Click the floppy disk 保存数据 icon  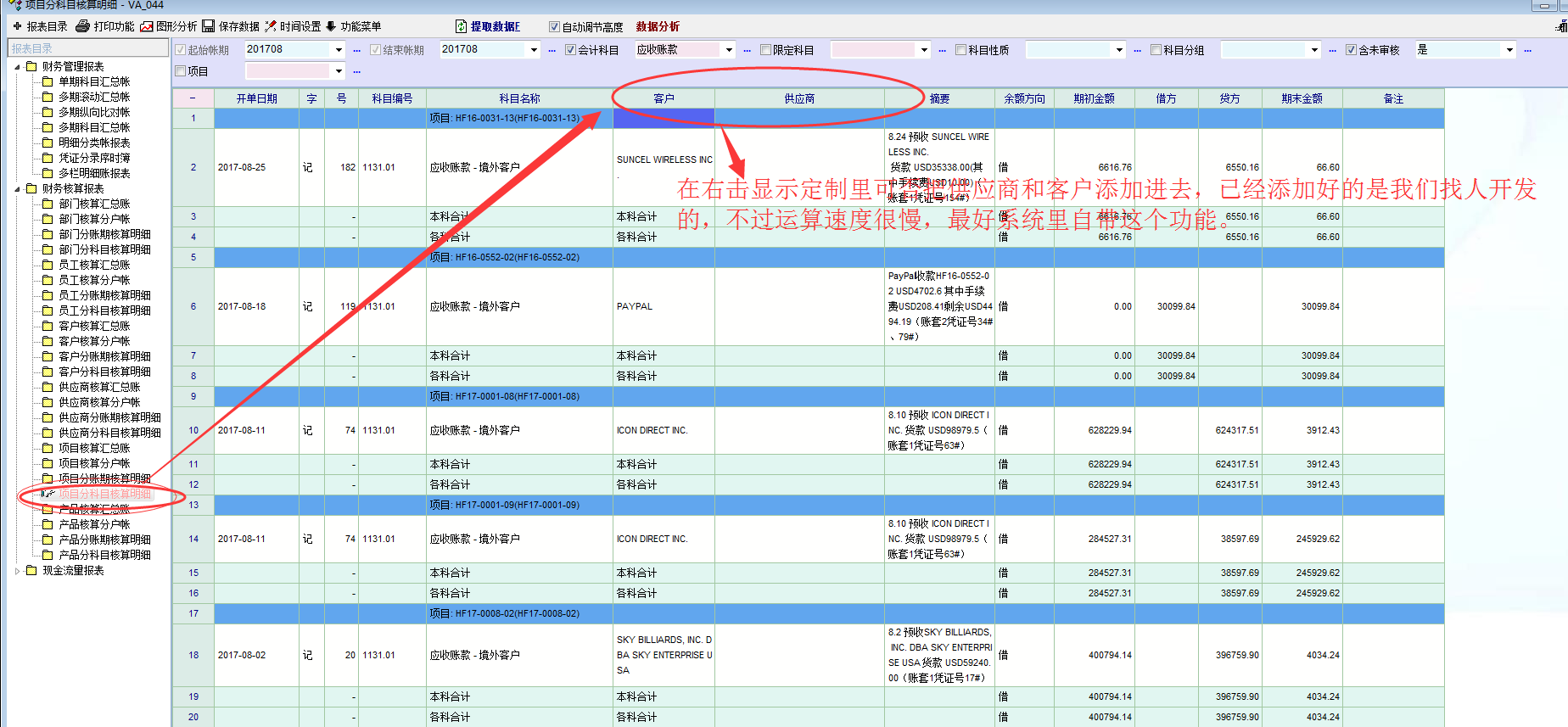(208, 26)
